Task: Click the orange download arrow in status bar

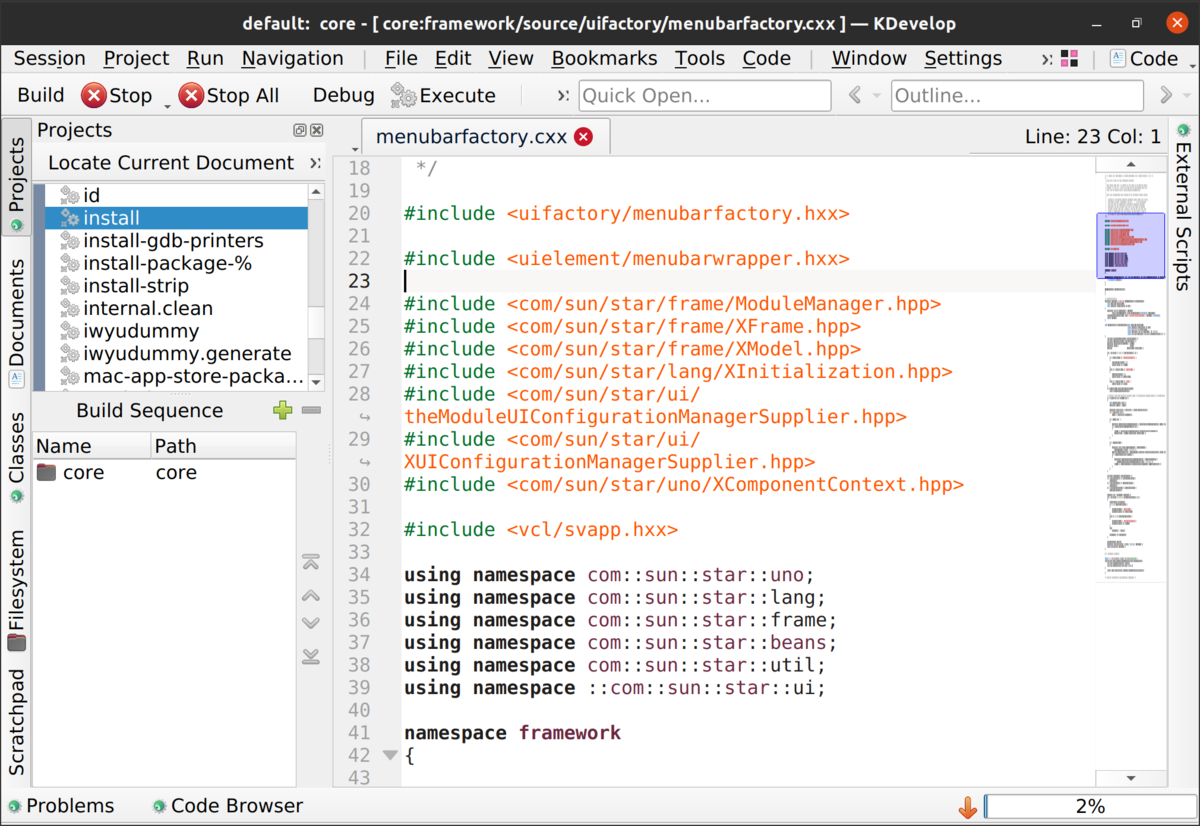Action: click(x=967, y=806)
